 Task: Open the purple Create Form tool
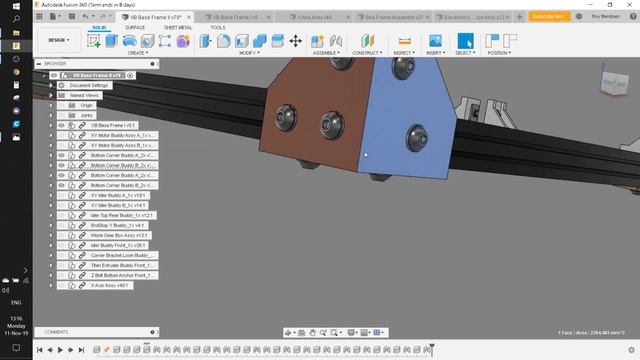[183, 41]
